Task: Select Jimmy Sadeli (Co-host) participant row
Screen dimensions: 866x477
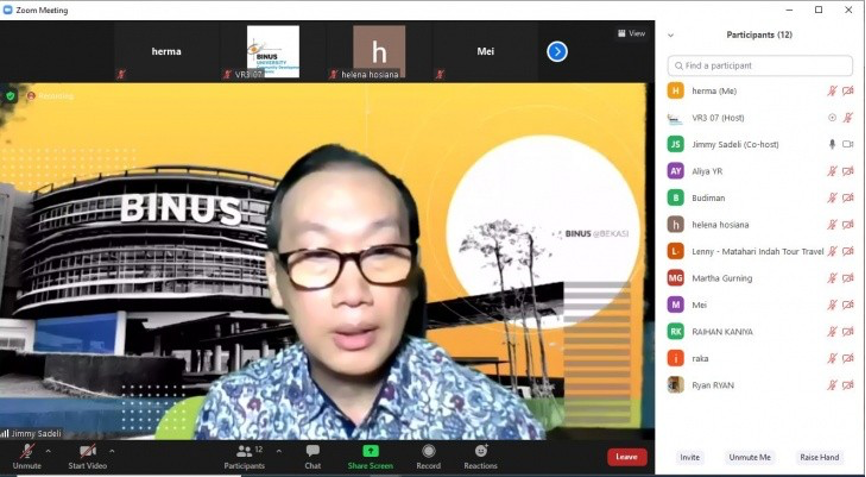Action: pos(760,144)
